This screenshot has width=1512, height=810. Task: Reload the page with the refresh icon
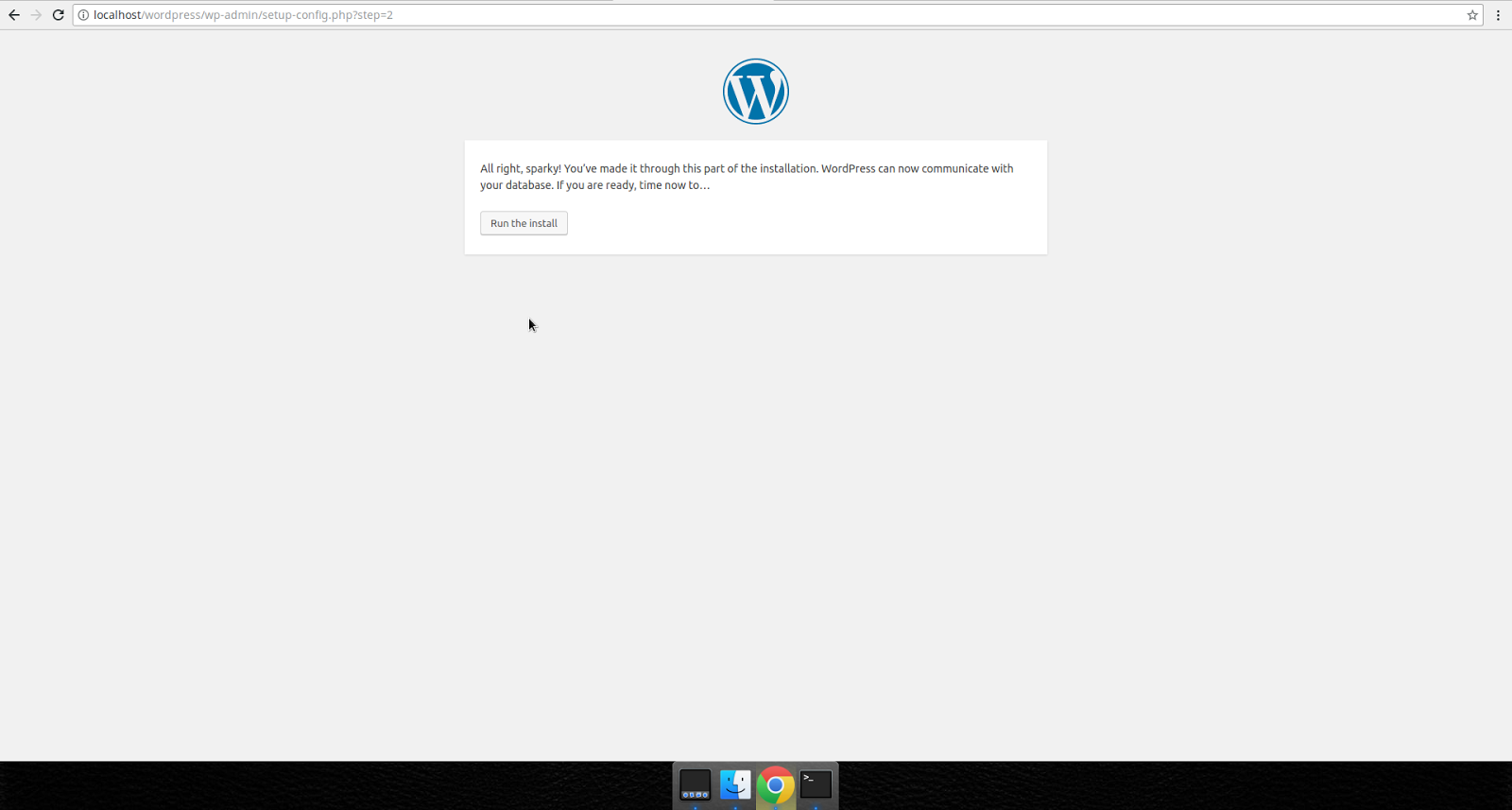pyautogui.click(x=59, y=15)
